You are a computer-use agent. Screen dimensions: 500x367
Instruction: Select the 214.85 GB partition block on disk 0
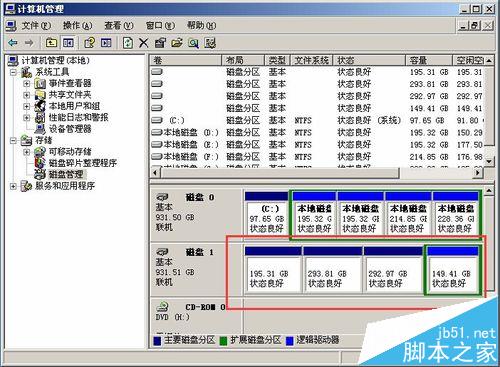pyautogui.click(x=408, y=214)
